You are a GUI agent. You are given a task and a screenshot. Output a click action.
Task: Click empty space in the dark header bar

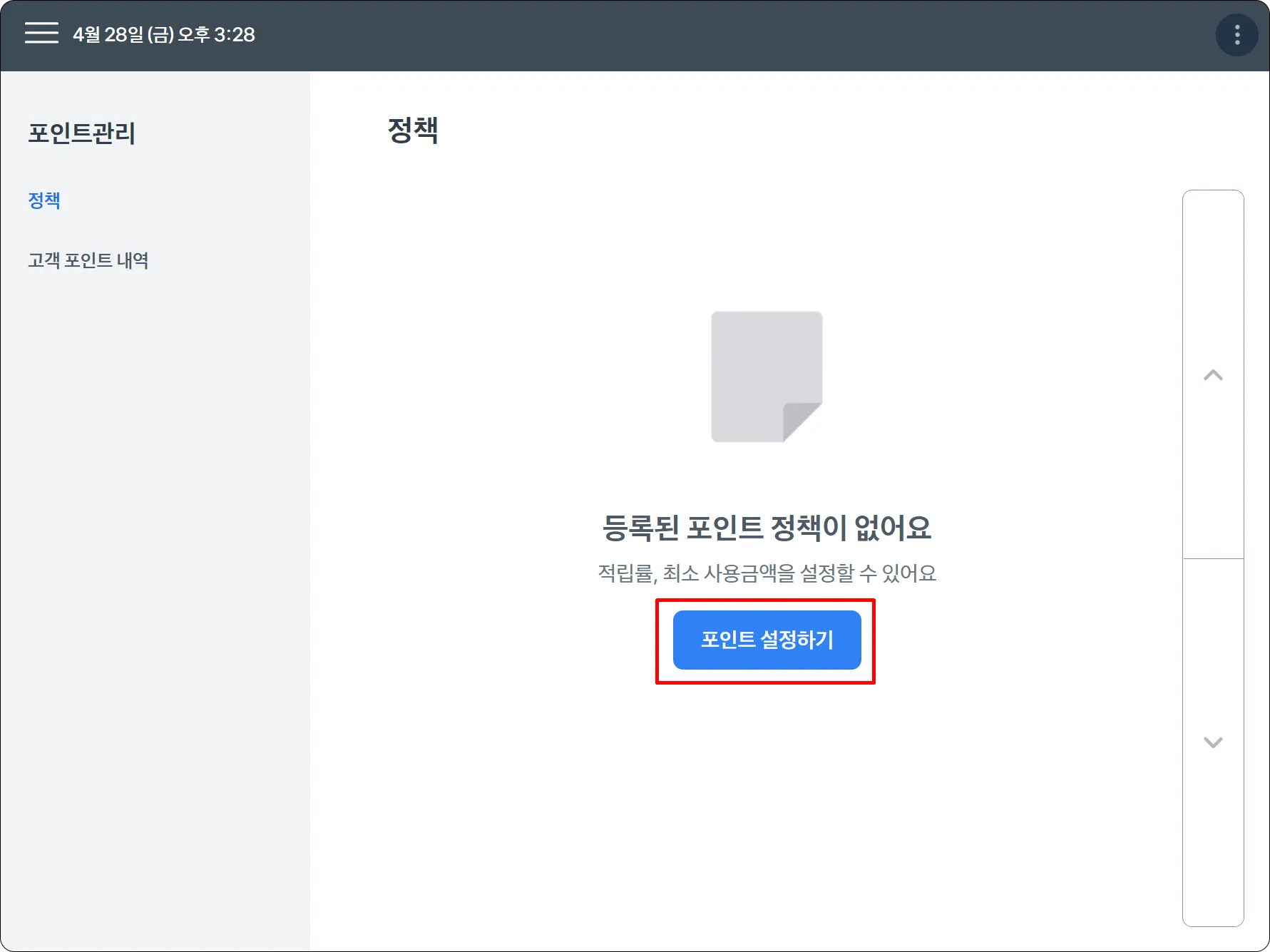coord(713,34)
